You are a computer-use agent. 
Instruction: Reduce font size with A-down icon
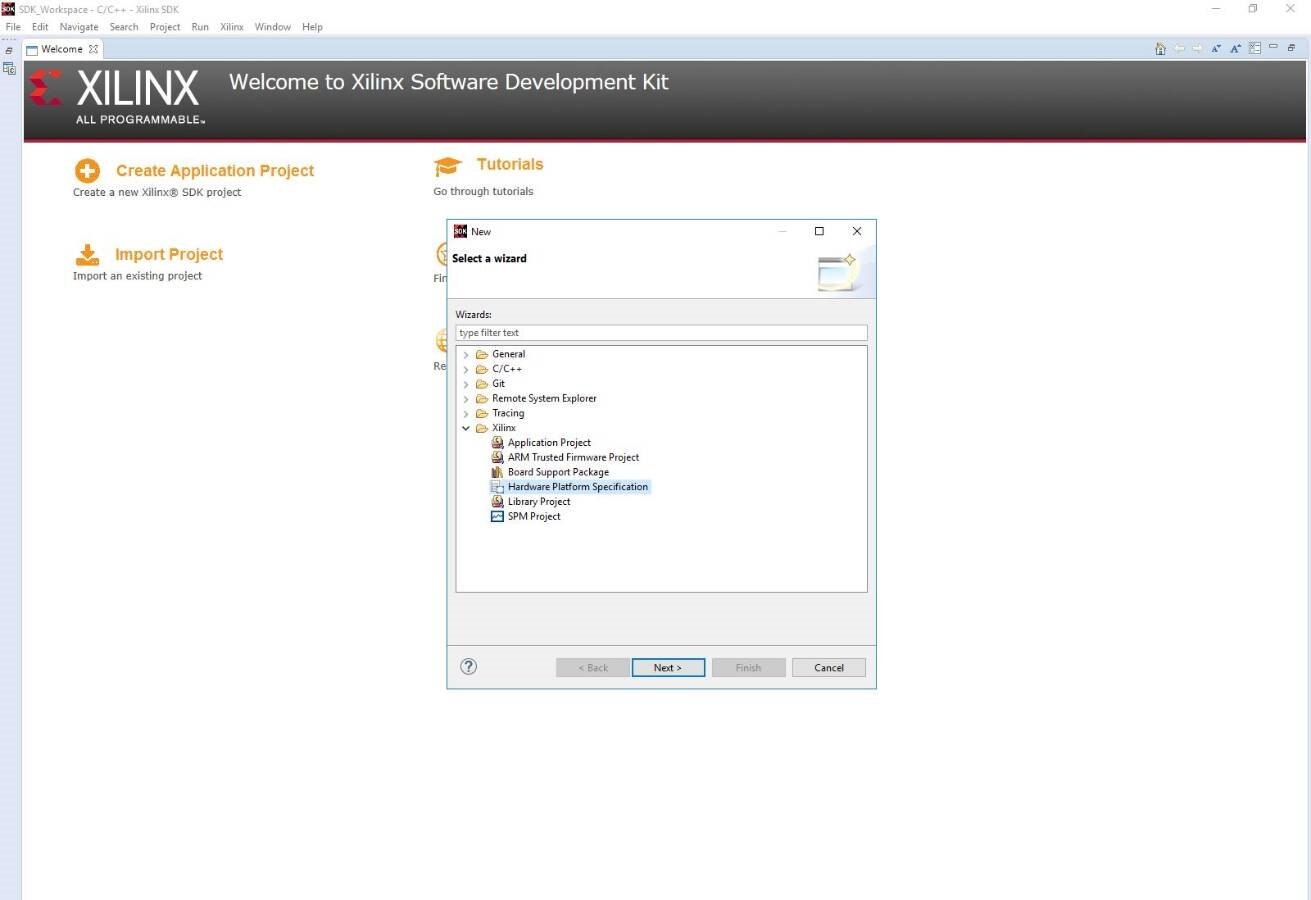(1217, 49)
